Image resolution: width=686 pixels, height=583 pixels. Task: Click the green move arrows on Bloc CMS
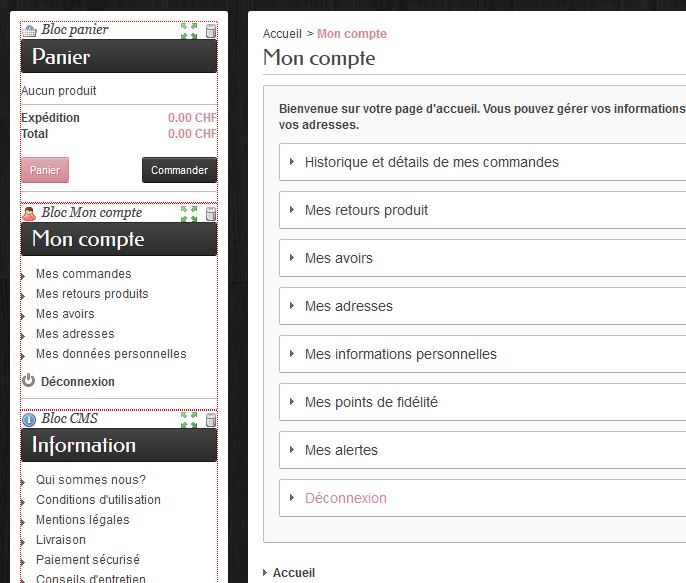(189, 420)
